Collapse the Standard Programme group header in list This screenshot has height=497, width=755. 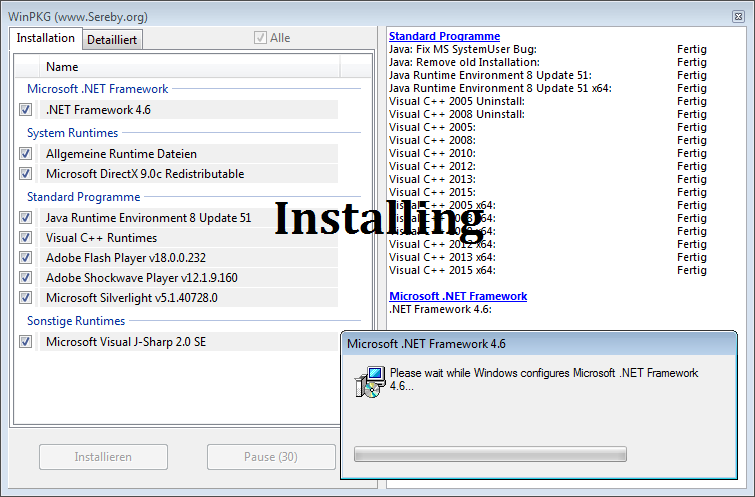coord(84,197)
